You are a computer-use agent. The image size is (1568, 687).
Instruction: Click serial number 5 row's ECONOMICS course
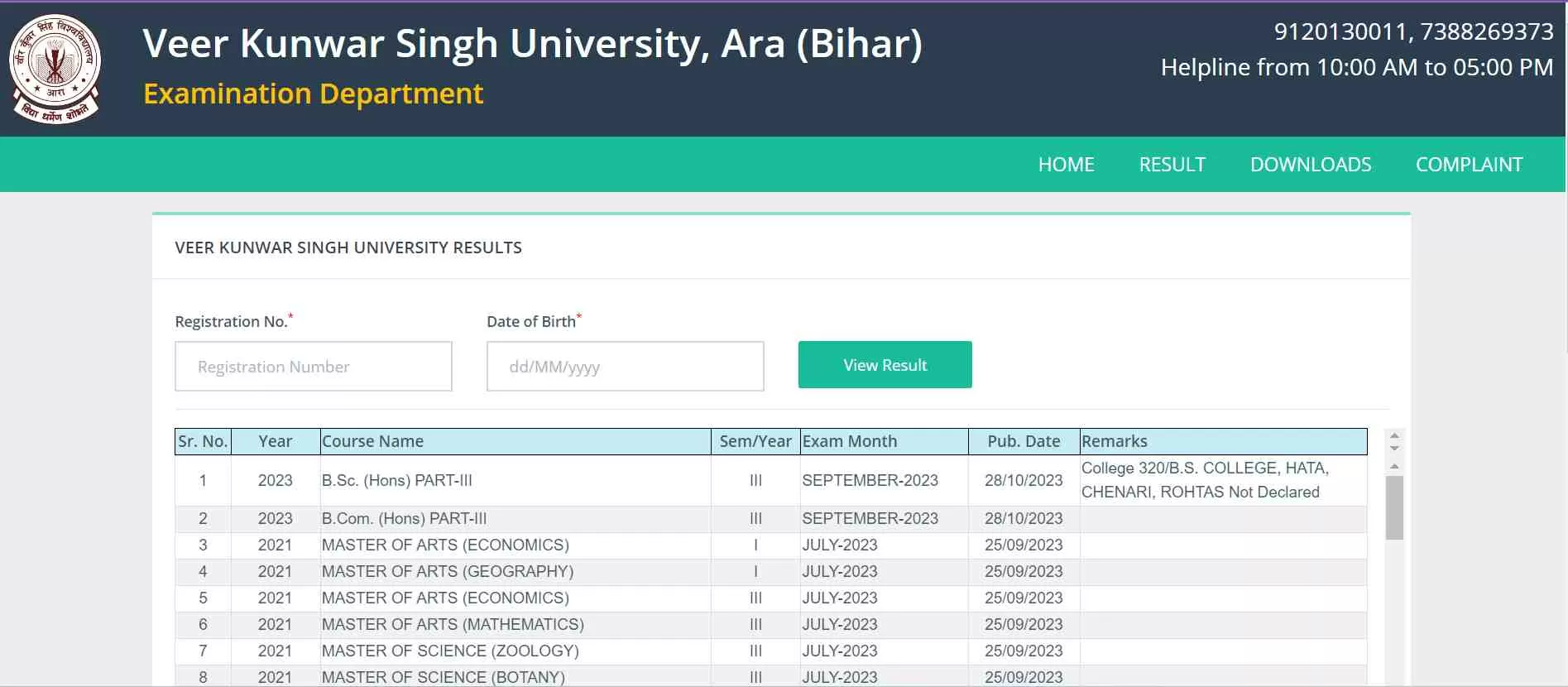point(445,598)
